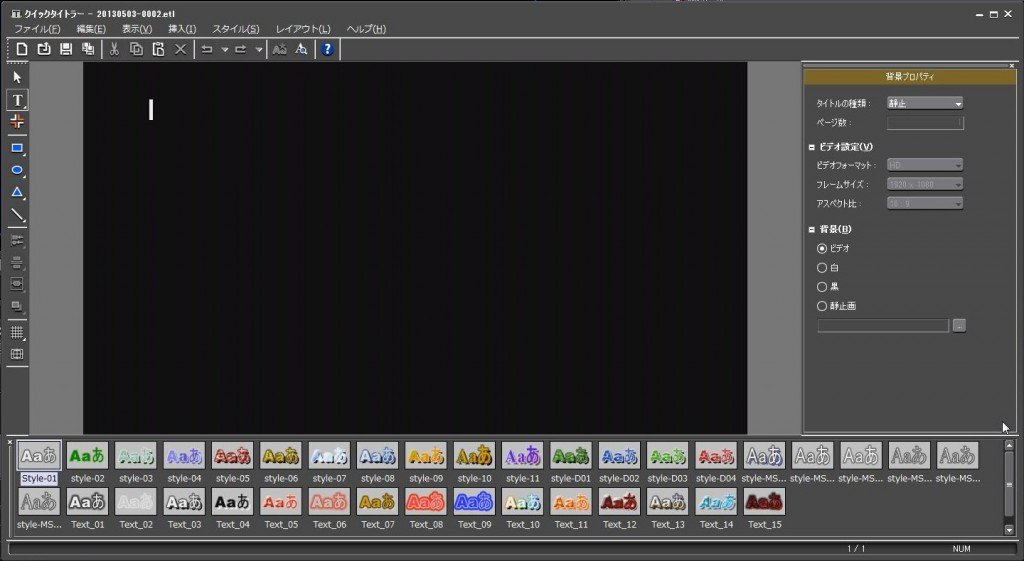Viewport: 1024px width, 561px height.
Task: Open the アスペクト比 dropdown
Action: (925, 203)
